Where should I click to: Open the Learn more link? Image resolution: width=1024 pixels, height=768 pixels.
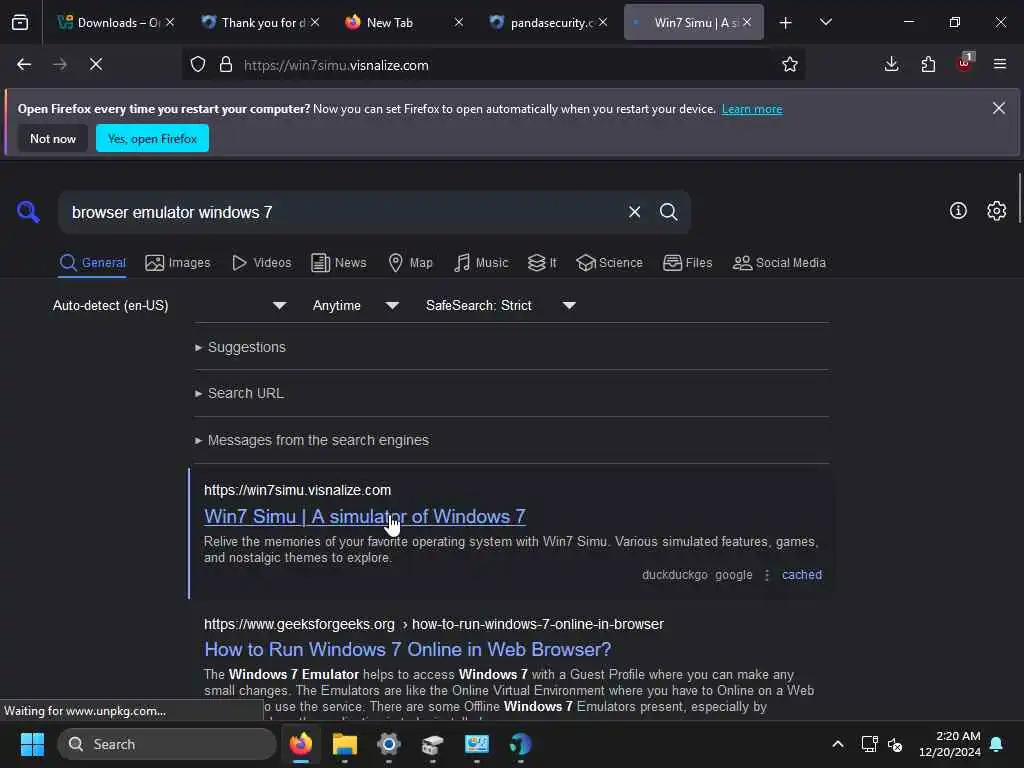point(752,109)
